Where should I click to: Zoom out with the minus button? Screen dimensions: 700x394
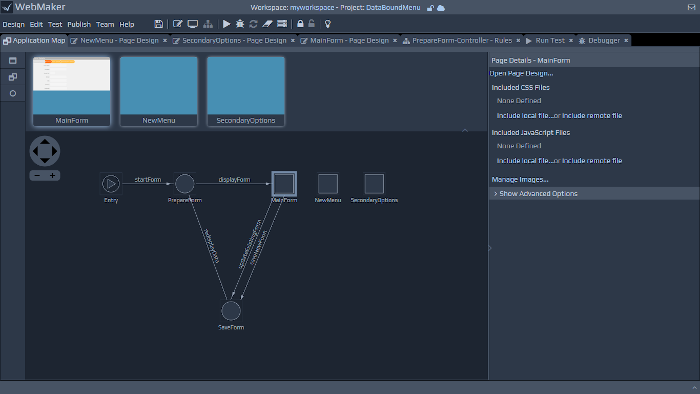(x=37, y=175)
